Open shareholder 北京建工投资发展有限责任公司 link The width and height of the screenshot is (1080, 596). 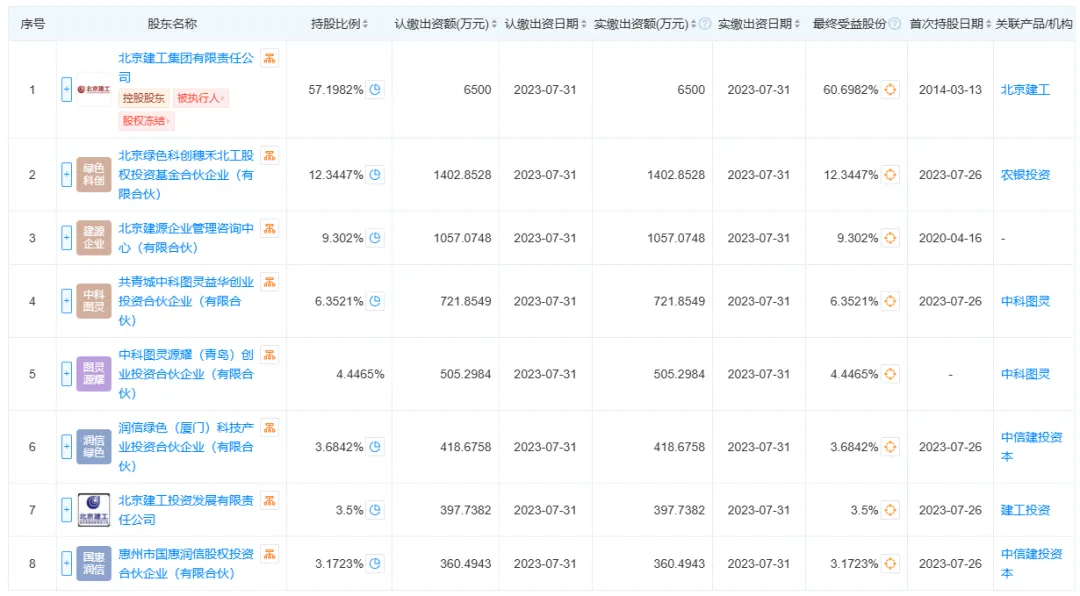point(186,511)
